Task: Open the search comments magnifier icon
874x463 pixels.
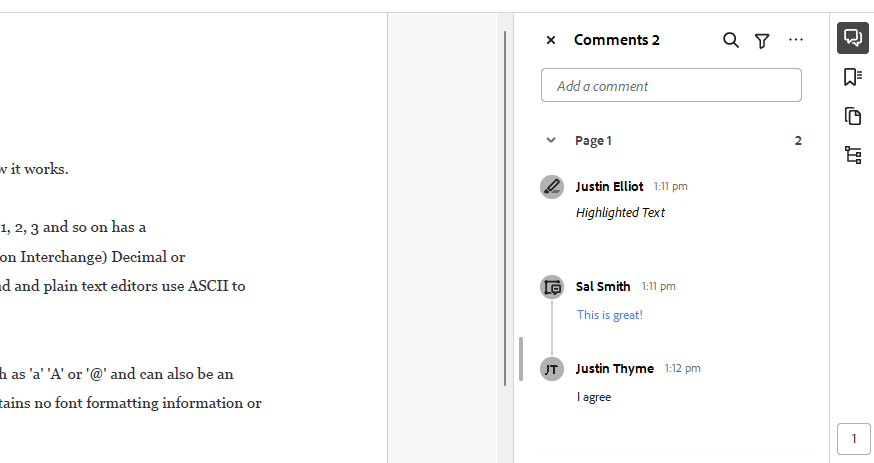Action: 731,40
